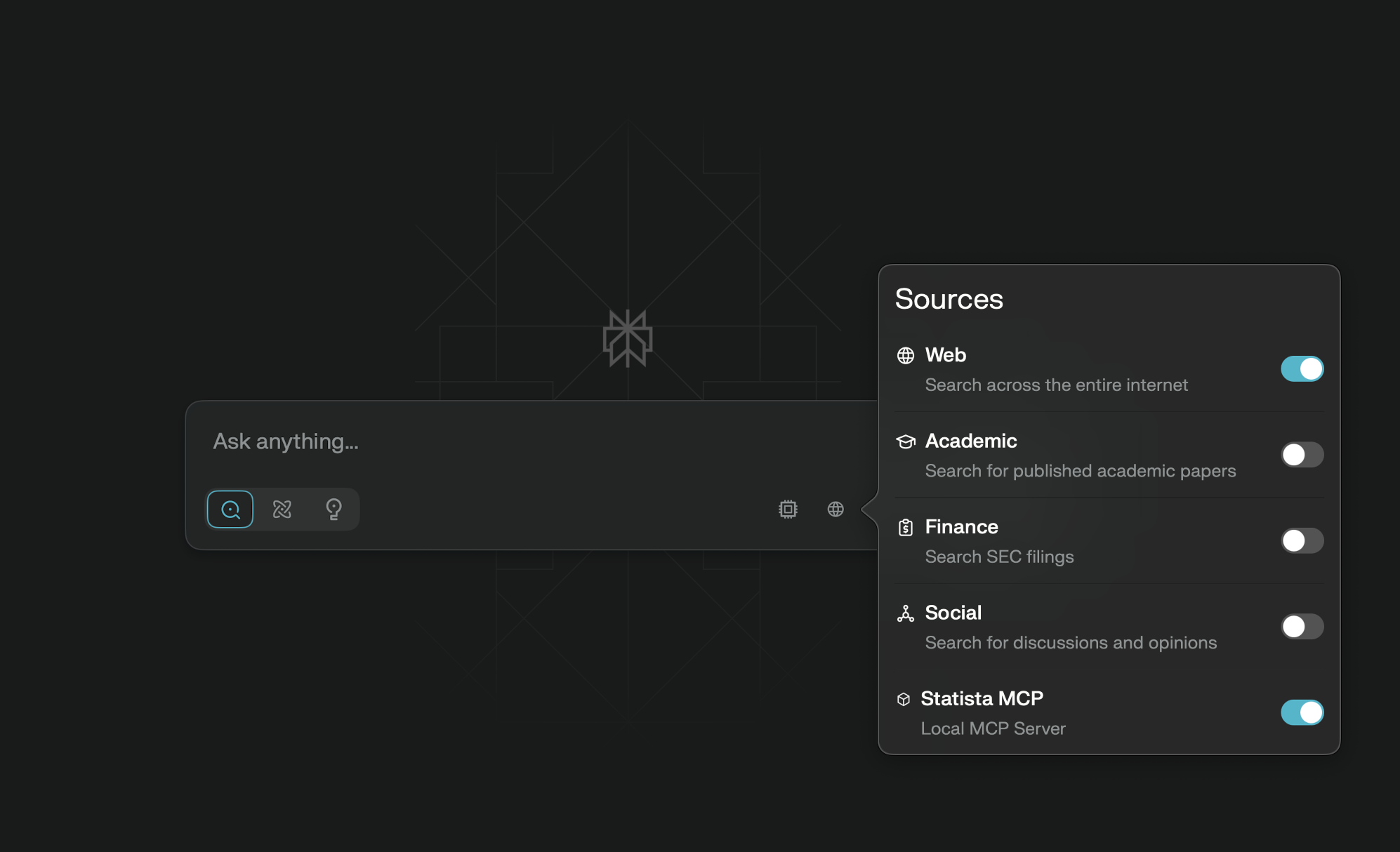Disable the Web source toggle
1400x852 pixels.
click(x=1302, y=369)
